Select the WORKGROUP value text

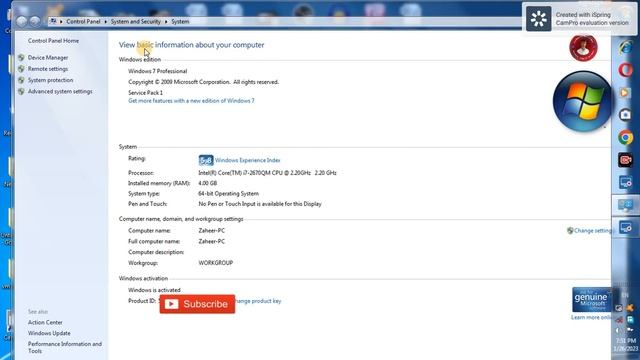pos(216,263)
